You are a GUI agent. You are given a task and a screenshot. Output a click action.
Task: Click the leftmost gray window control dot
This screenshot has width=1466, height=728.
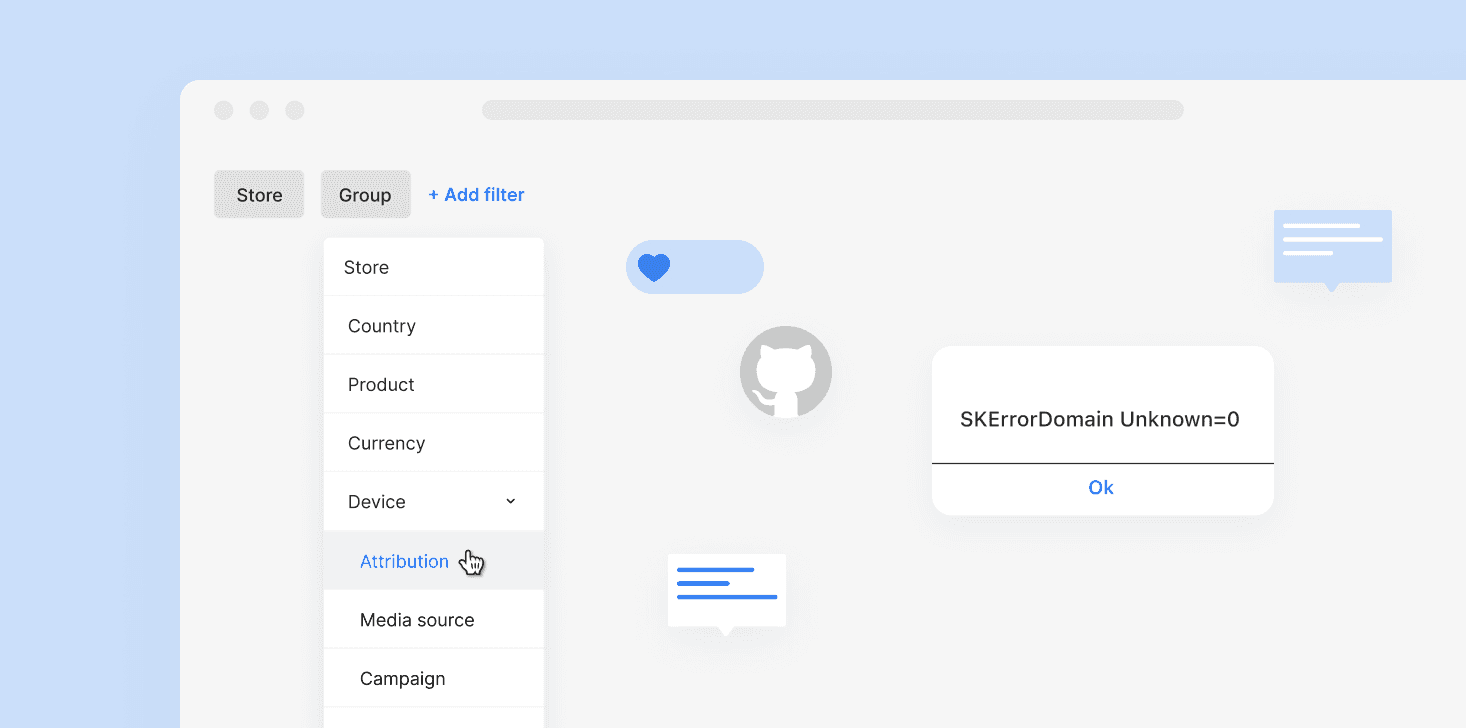[224, 110]
